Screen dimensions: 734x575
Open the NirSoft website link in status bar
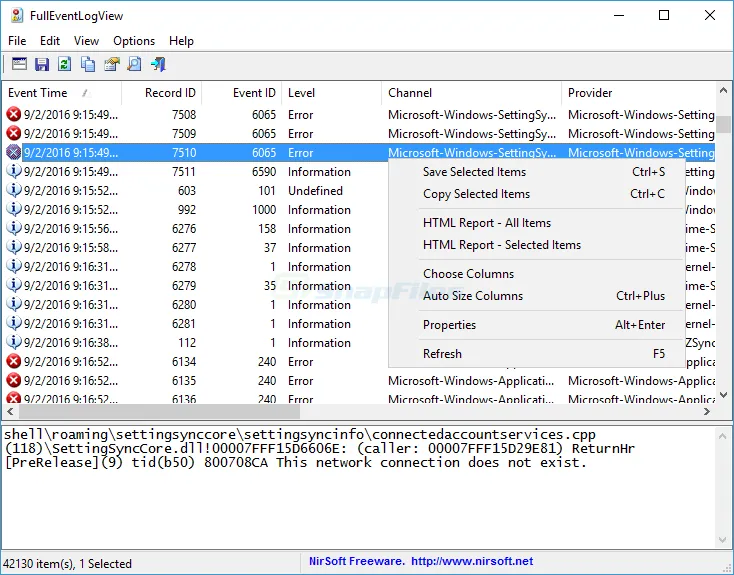tap(472, 561)
